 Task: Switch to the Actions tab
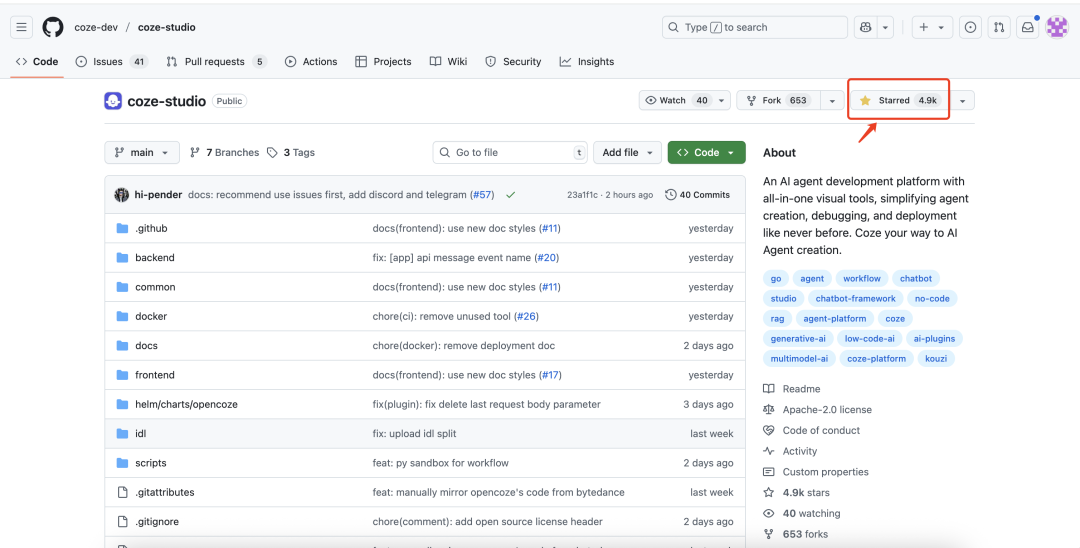pos(311,61)
